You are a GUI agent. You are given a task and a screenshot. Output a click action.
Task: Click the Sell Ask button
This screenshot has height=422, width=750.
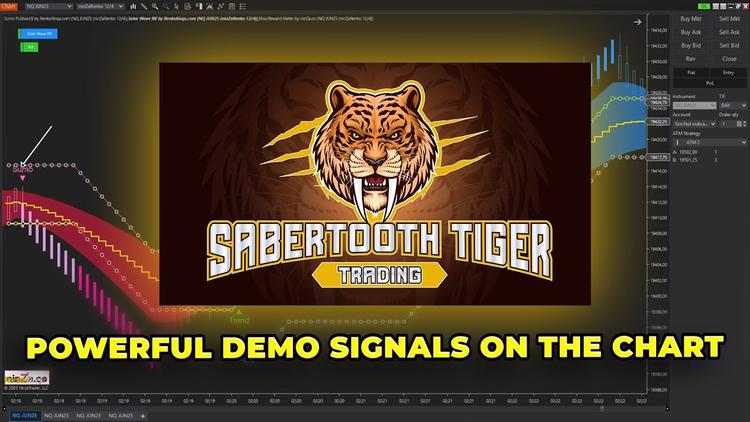tap(729, 32)
